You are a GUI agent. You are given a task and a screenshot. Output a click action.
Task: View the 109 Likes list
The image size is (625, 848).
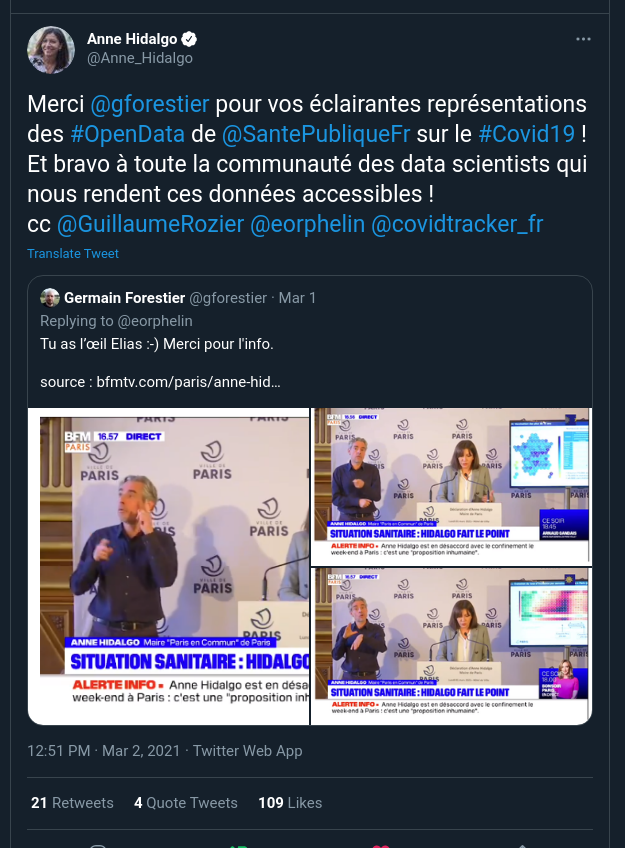tap(289, 803)
